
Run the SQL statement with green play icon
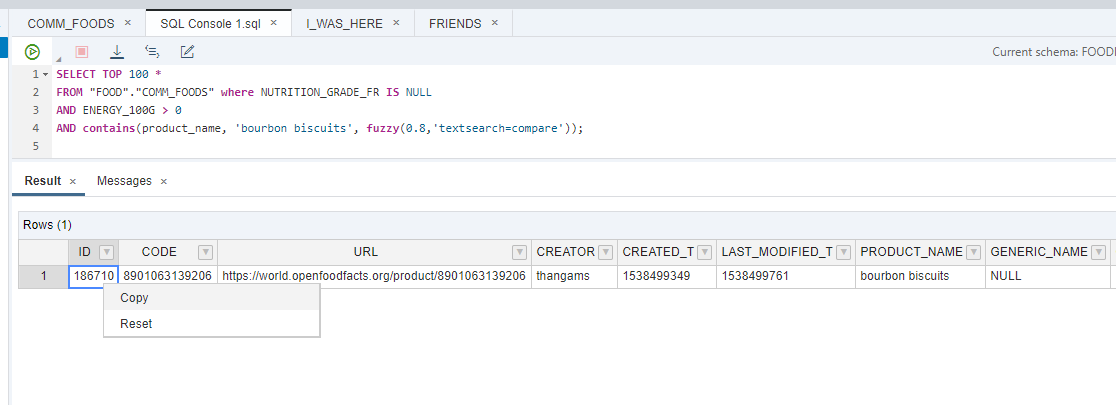coord(32,51)
